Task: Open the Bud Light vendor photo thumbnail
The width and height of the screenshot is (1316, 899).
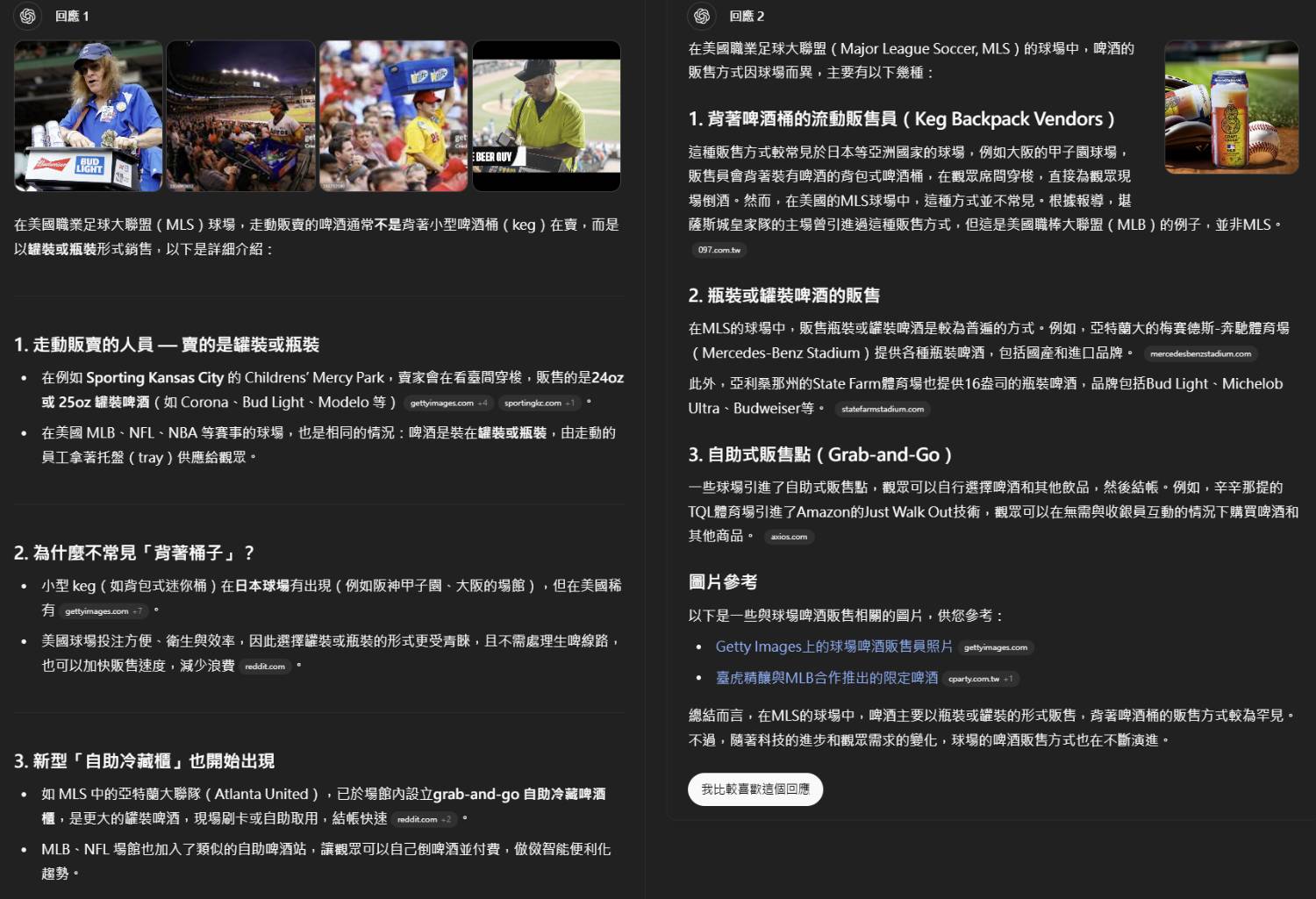Action: pos(89,116)
